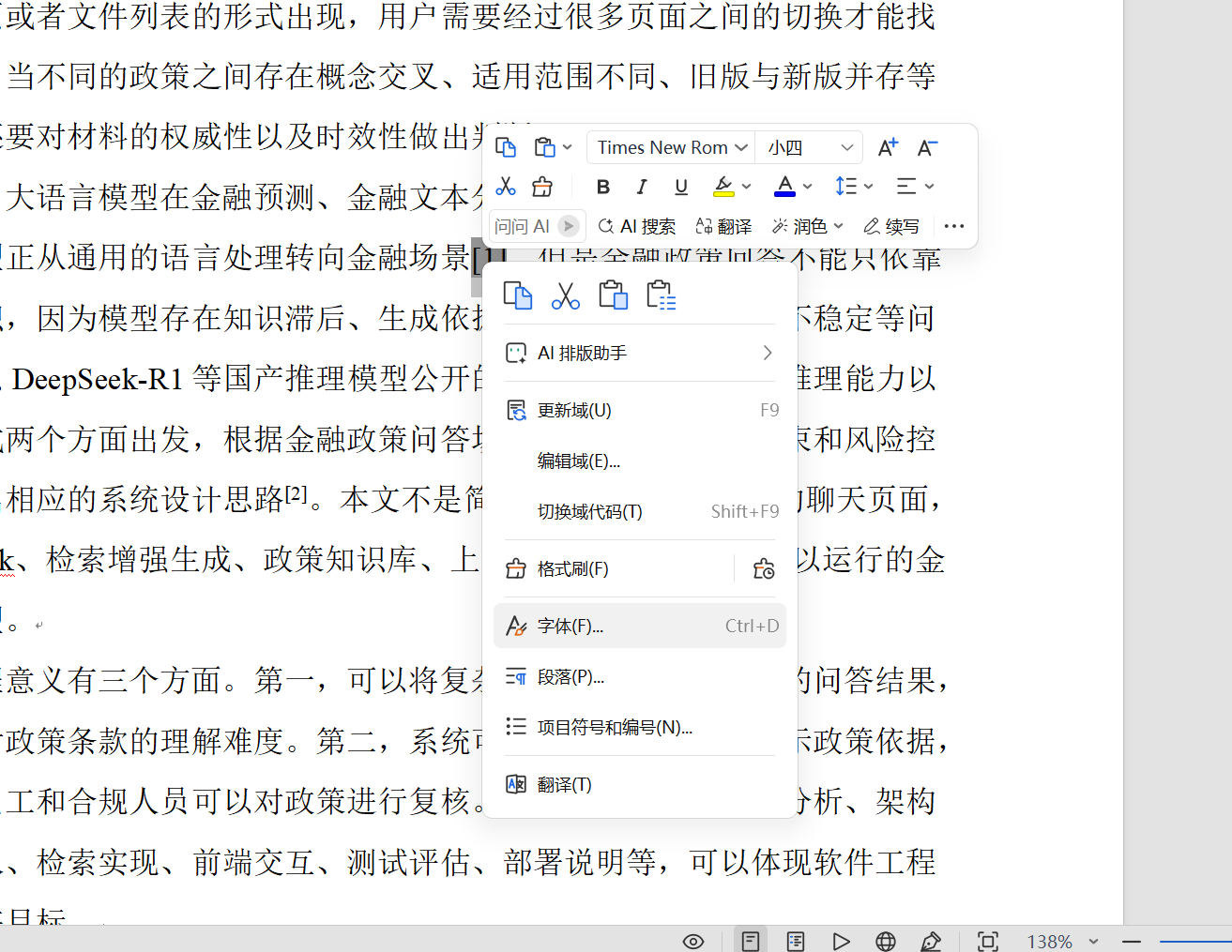Screen dimensions: 1232x952
Task: Apply the blue font color
Action: pos(785,187)
